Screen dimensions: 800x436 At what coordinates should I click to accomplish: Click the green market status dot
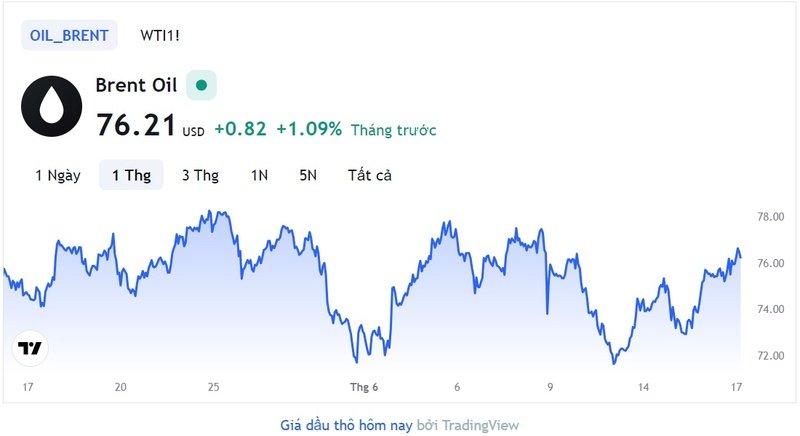click(x=202, y=85)
